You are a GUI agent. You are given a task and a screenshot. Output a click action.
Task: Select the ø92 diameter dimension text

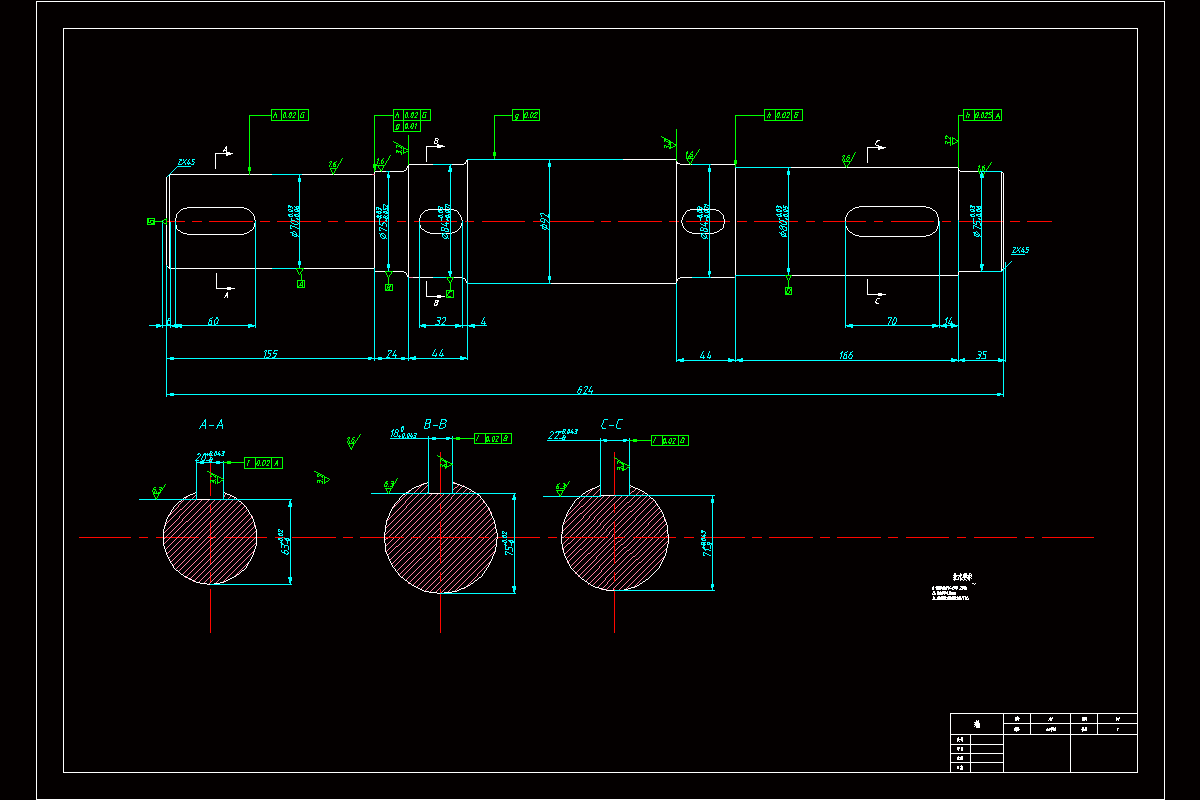pyautogui.click(x=544, y=221)
